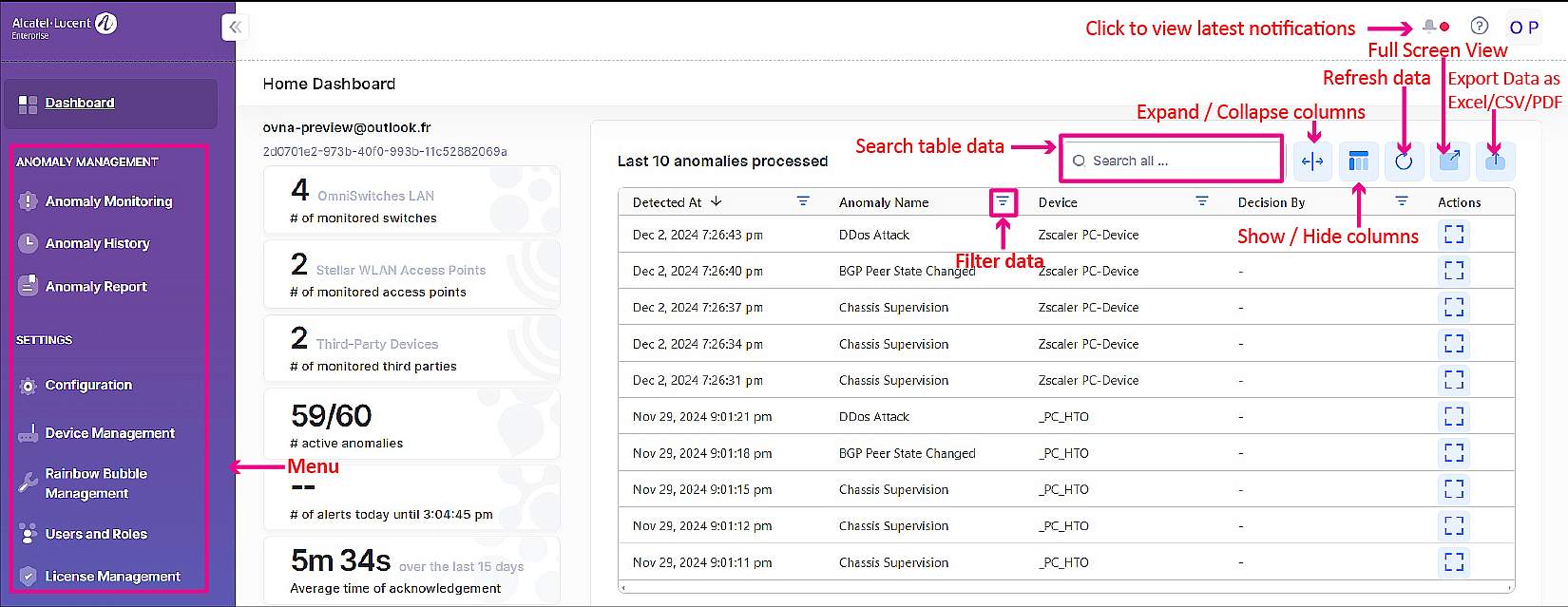Open the Device column filter
The width and height of the screenshot is (1568, 607).
click(x=1202, y=201)
